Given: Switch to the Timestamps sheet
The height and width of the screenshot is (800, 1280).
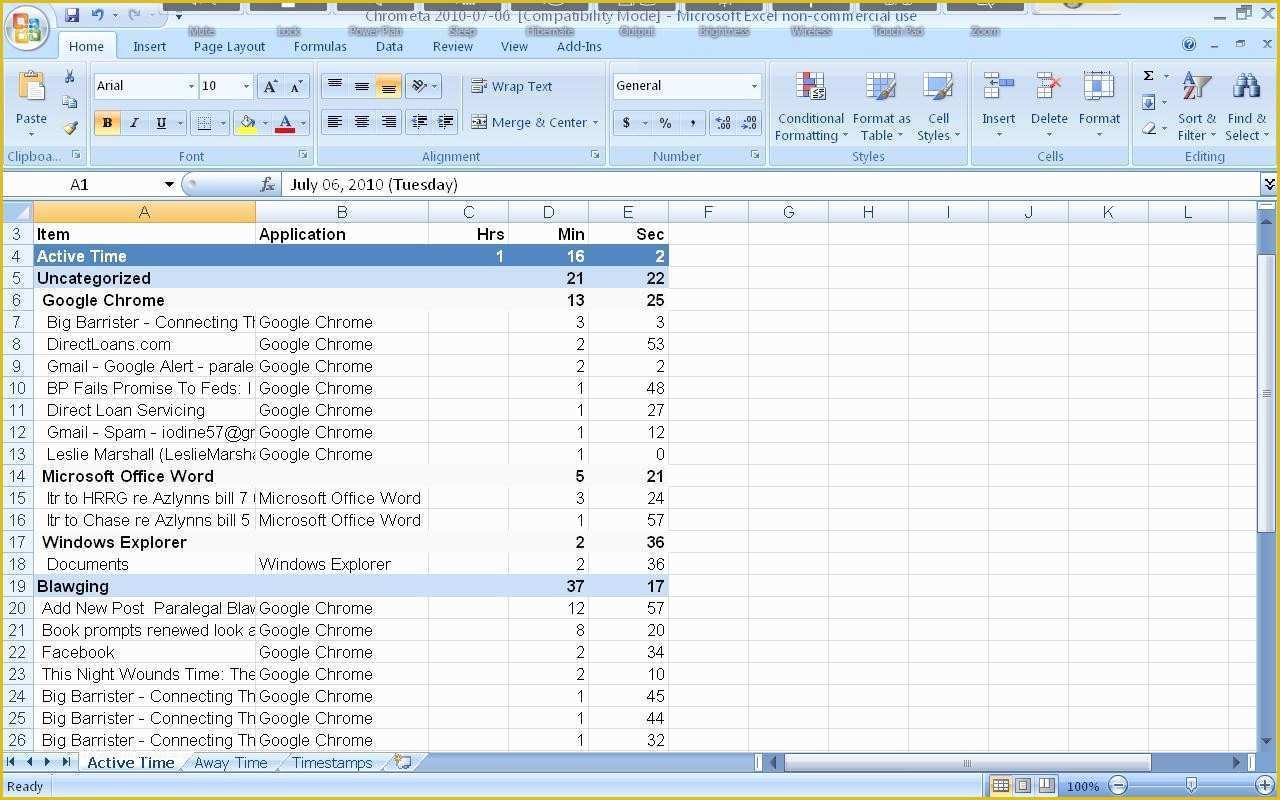Looking at the screenshot, I should (x=332, y=762).
